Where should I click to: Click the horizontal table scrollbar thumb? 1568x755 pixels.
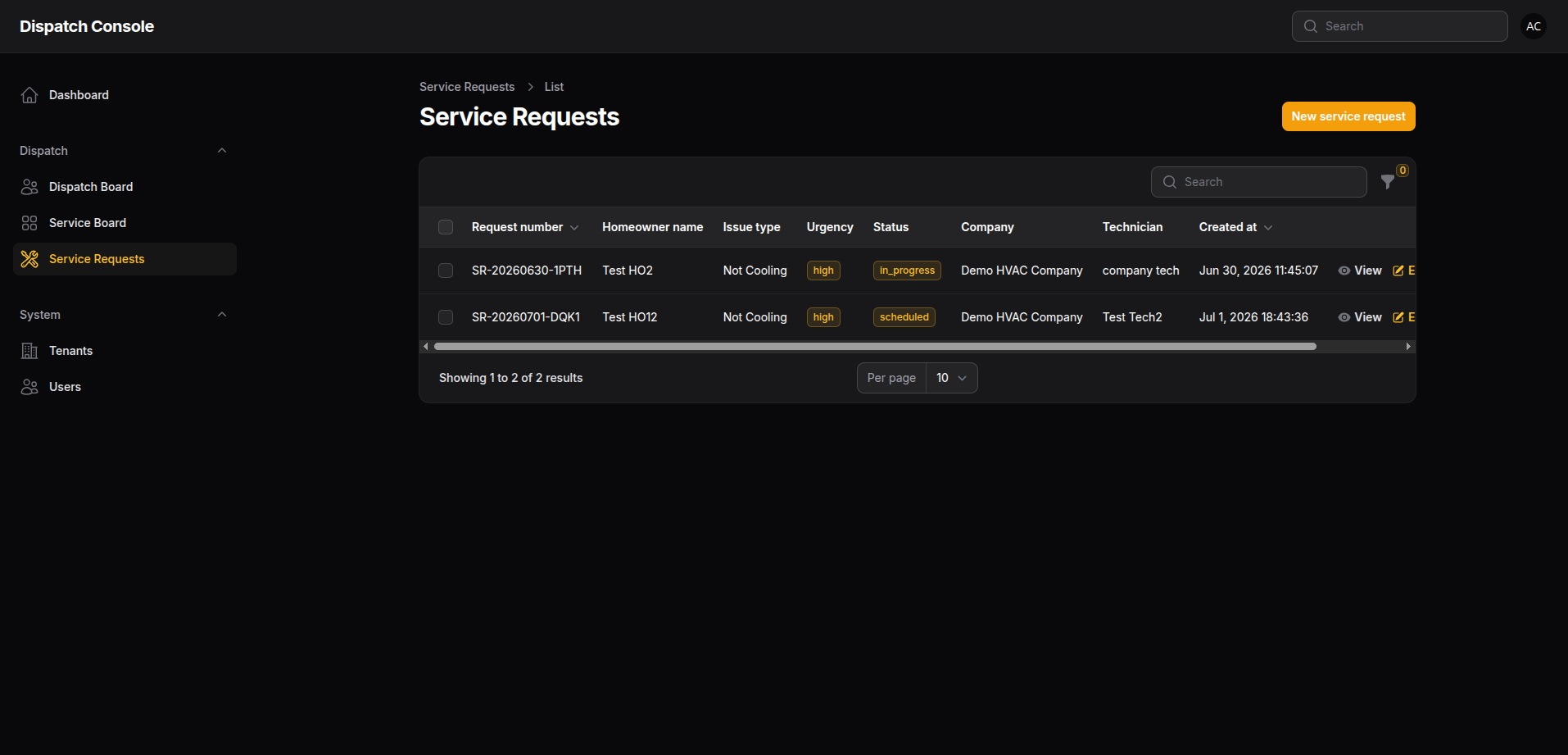(875, 347)
